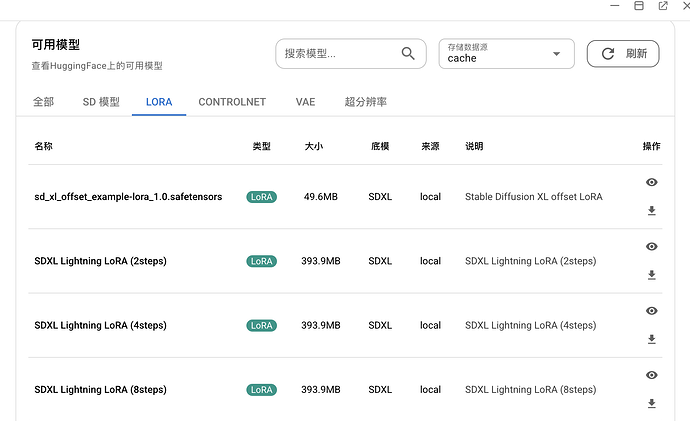Open the VAE tab
This screenshot has height=421, width=690.
[305, 102]
